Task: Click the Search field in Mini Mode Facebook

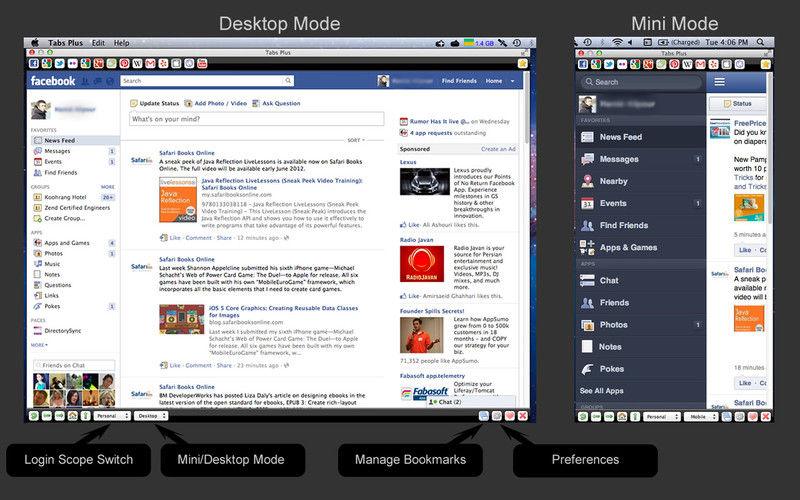Action: [x=641, y=82]
